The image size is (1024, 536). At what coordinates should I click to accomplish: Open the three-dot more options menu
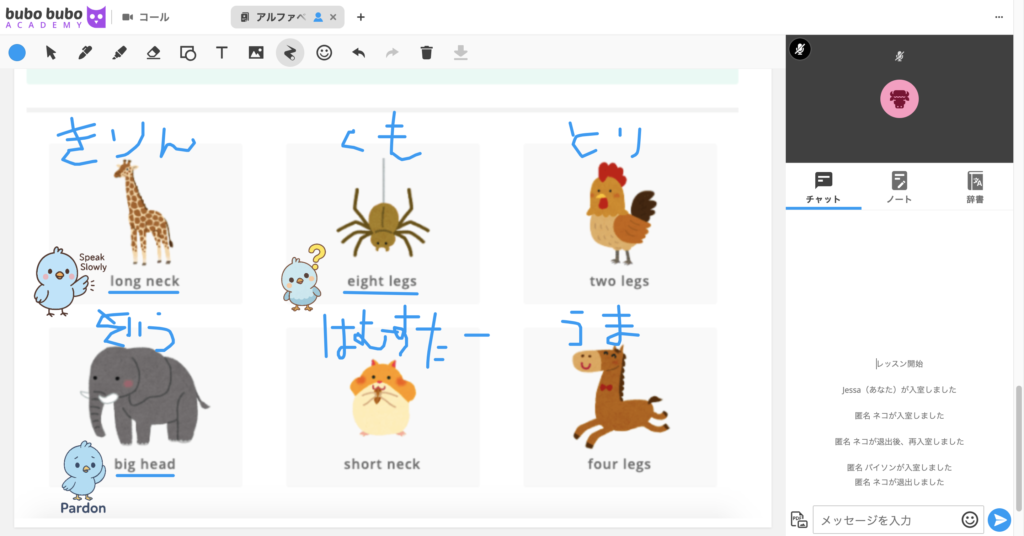[x=999, y=17]
